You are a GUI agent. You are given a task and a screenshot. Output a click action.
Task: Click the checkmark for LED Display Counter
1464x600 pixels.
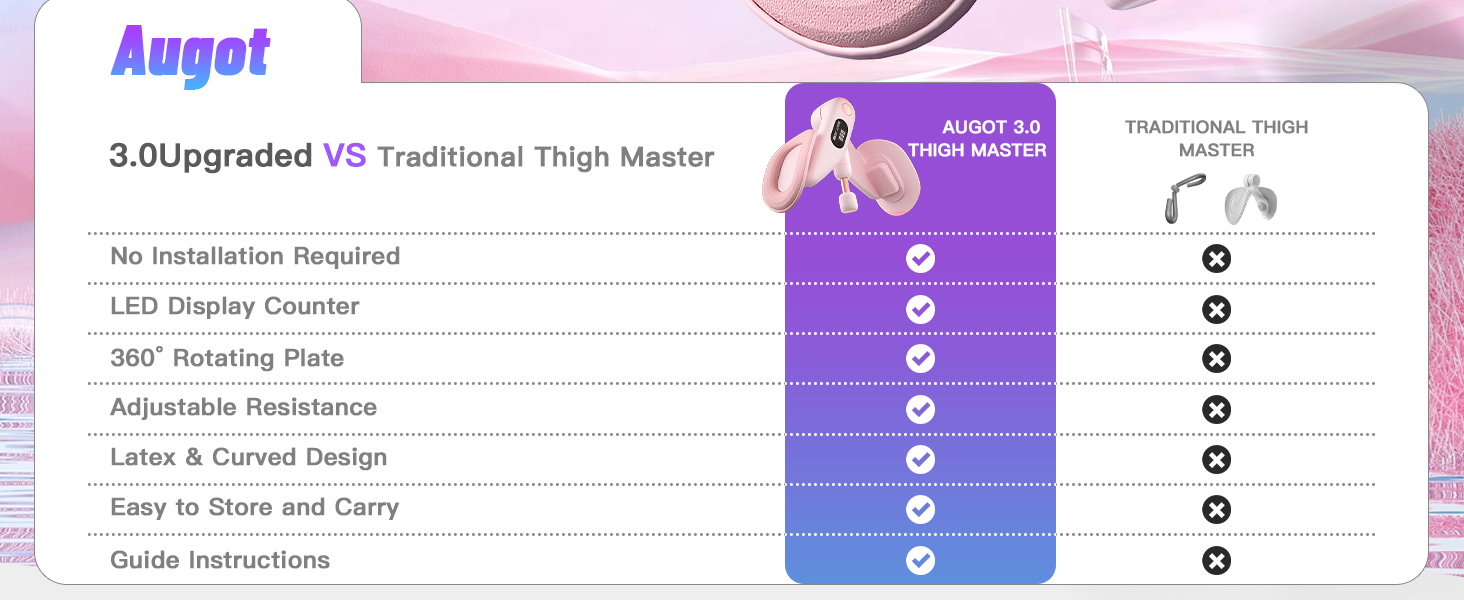(920, 309)
